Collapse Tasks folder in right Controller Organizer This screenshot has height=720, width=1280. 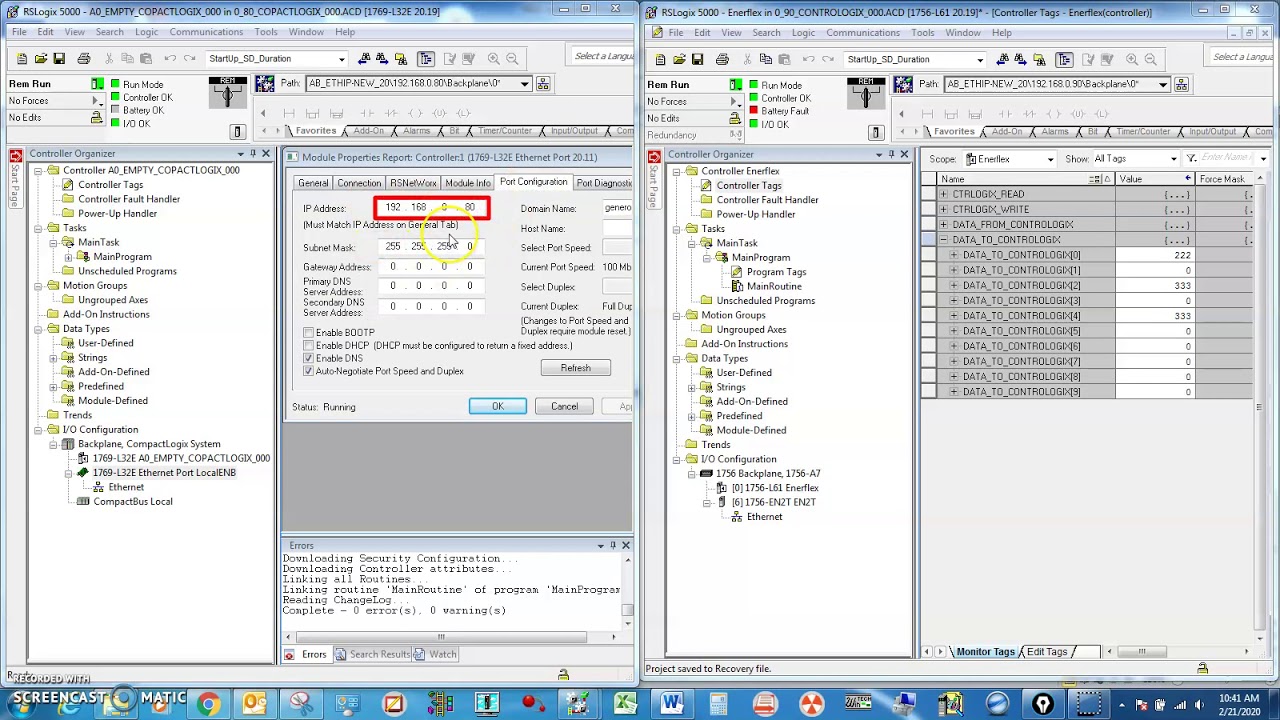[x=677, y=229]
